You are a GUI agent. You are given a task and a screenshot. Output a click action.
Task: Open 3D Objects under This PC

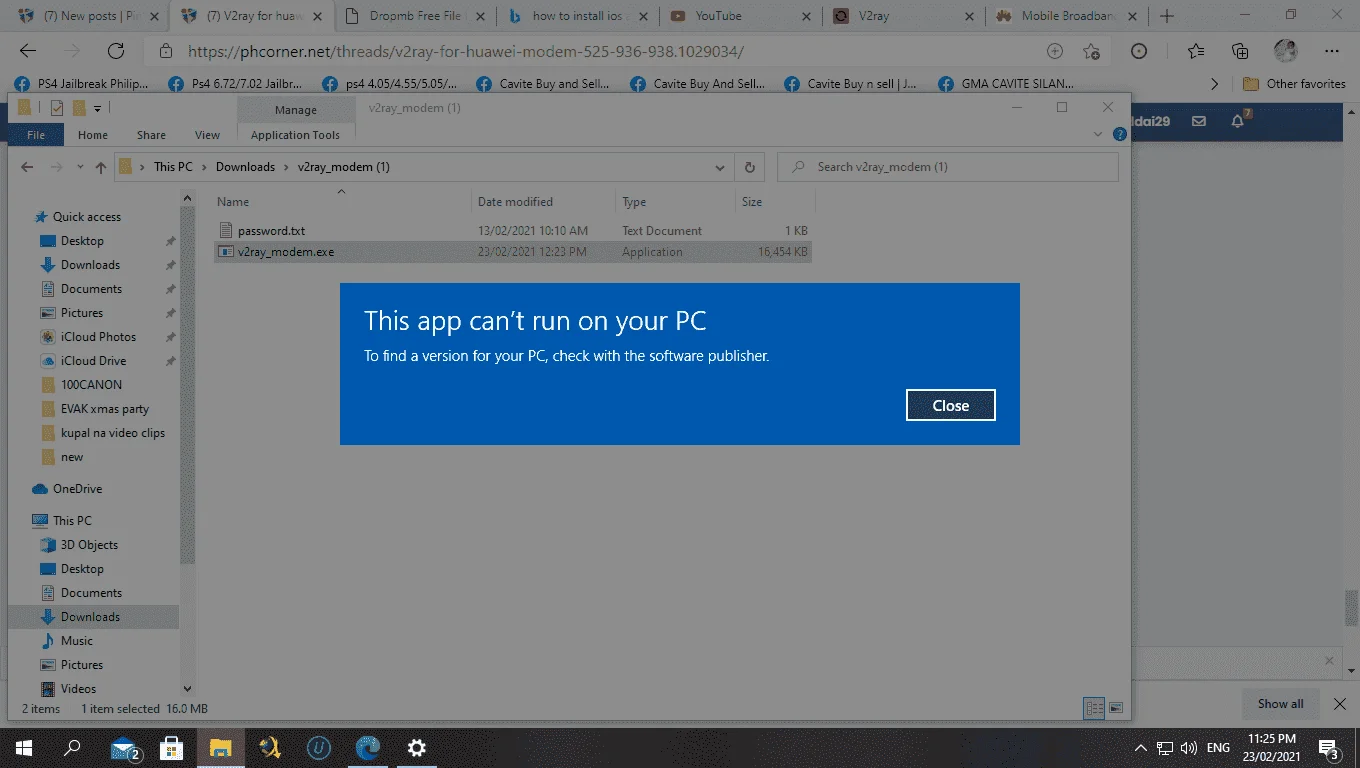(89, 545)
